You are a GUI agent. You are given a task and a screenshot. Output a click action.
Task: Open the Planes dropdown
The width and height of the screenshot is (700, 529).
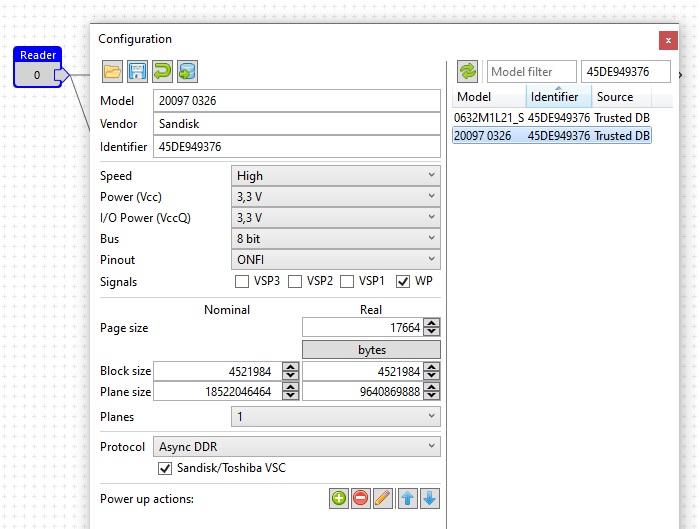click(336, 417)
